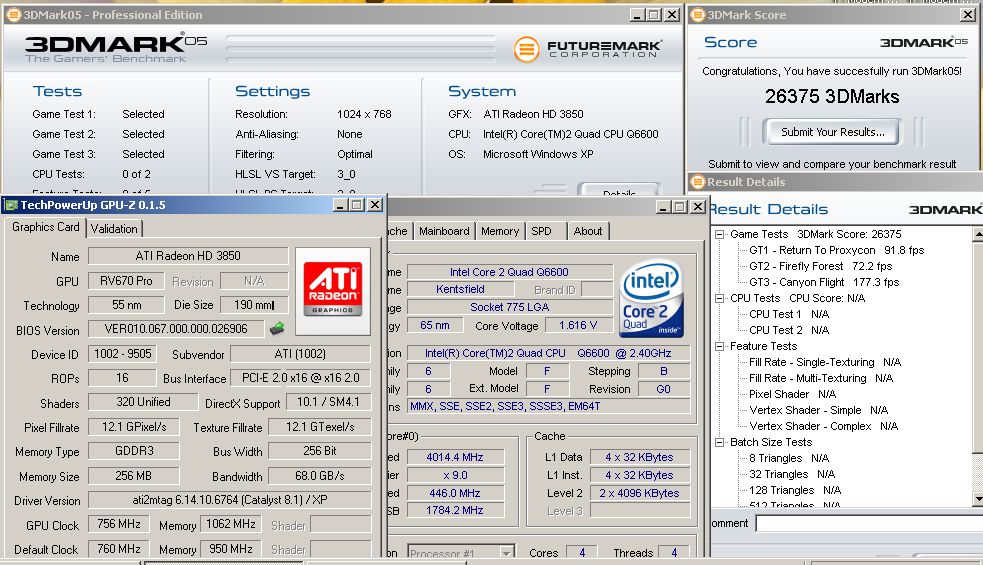Click the 26375 3DMarks score text
The image size is (983, 565).
[x=832, y=97]
